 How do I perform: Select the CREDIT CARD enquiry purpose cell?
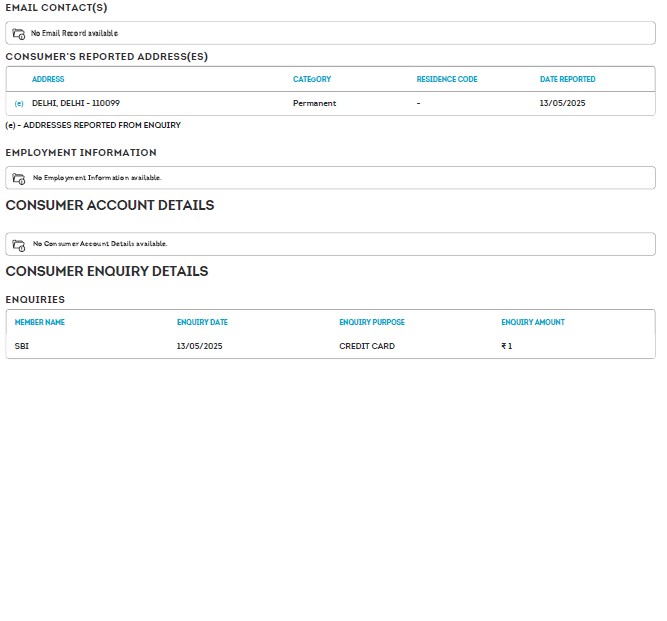click(x=367, y=346)
